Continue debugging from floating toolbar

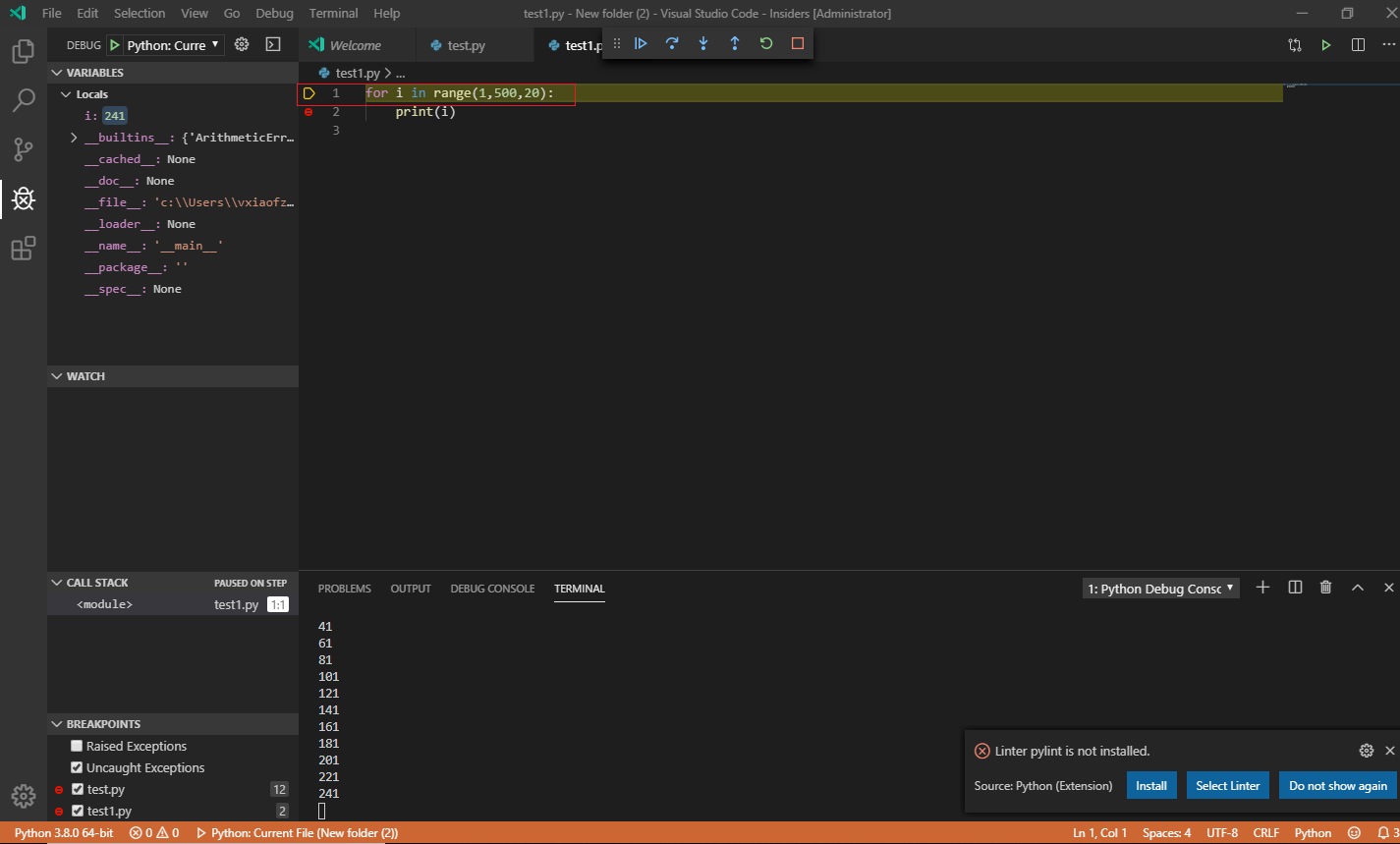point(641,43)
